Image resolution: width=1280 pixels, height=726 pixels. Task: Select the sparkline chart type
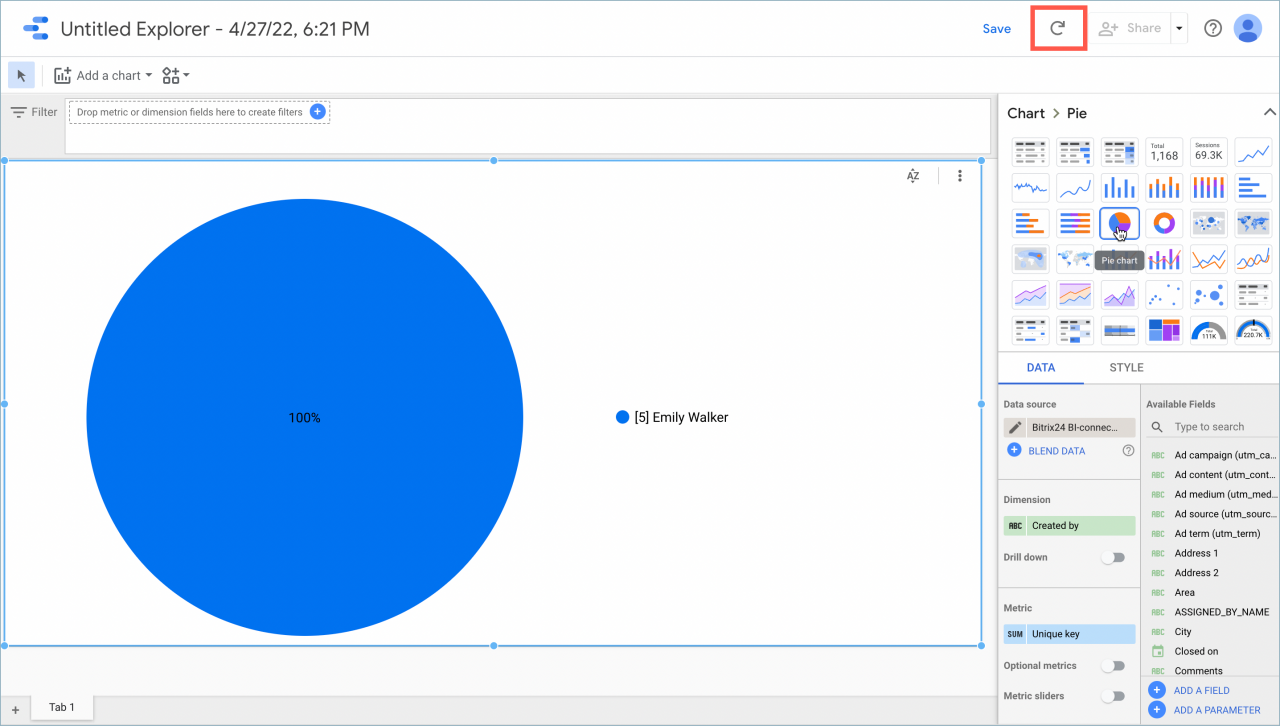click(x=1031, y=188)
